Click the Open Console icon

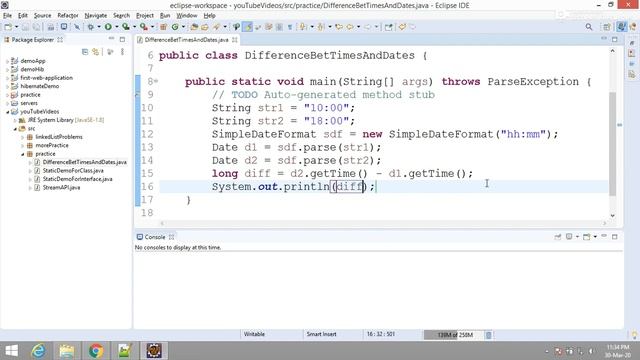587,237
